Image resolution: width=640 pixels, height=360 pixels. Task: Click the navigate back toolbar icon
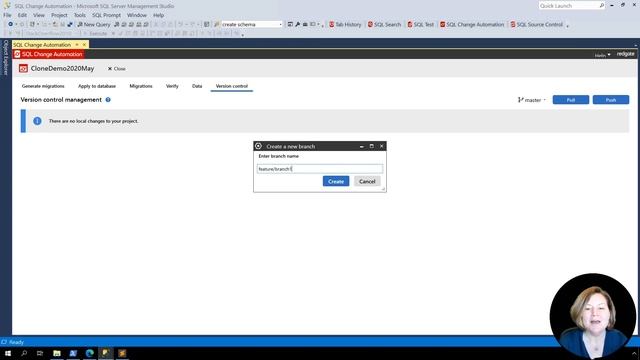pyautogui.click(x=10, y=24)
